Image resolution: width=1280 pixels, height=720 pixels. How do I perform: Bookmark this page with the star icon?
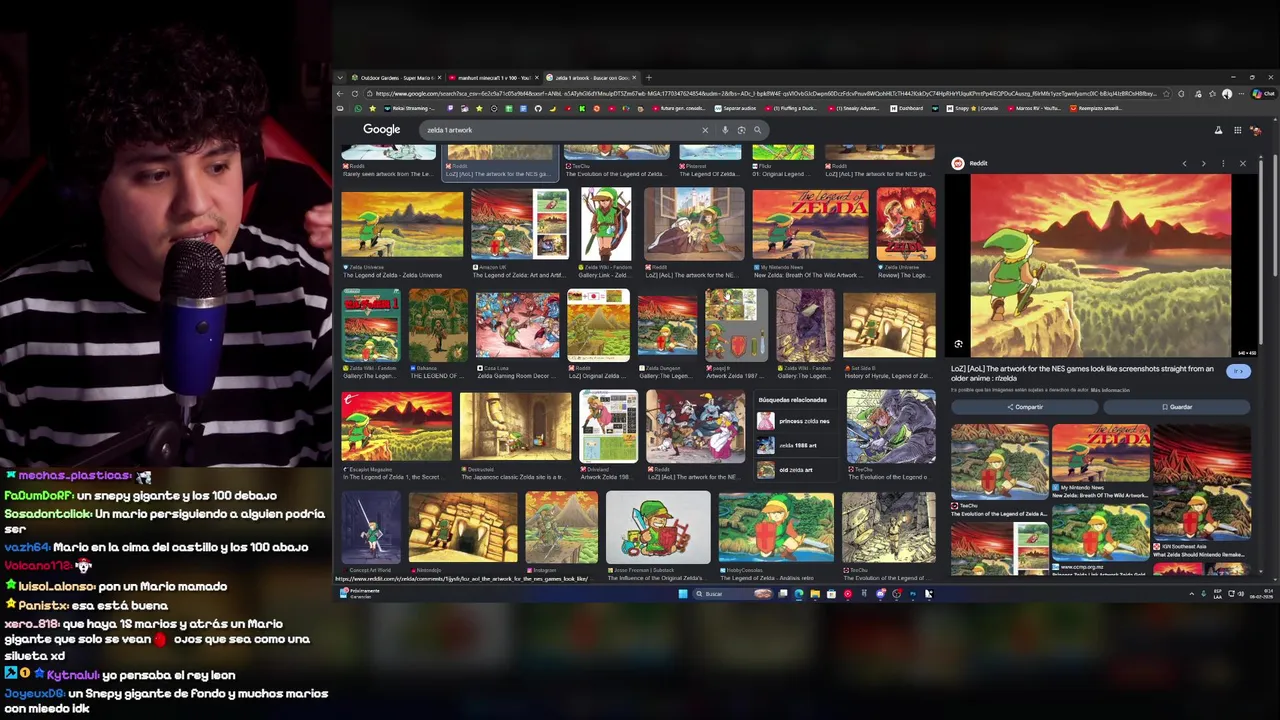pos(1167,93)
